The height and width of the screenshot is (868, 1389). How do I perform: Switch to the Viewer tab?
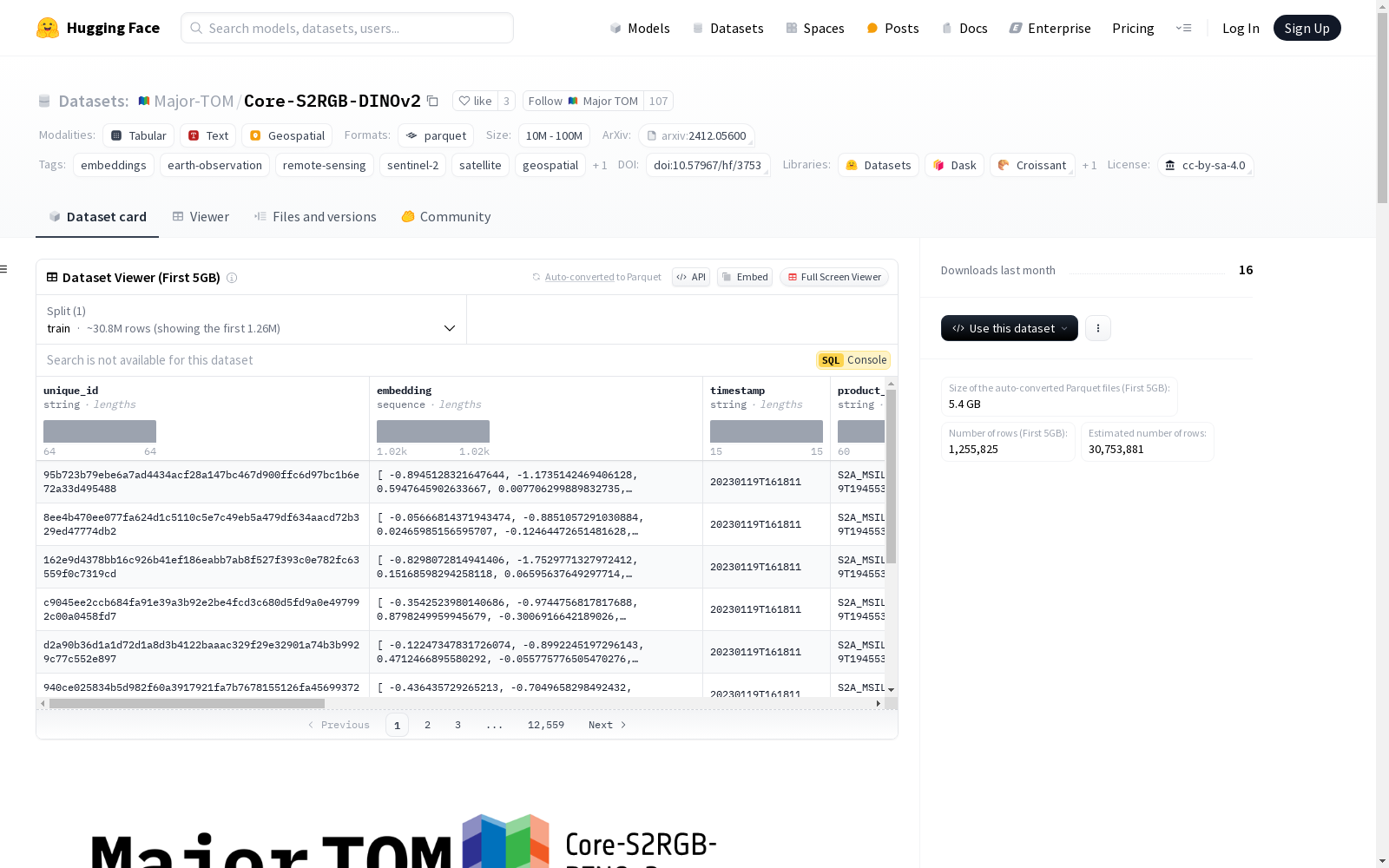click(x=201, y=217)
